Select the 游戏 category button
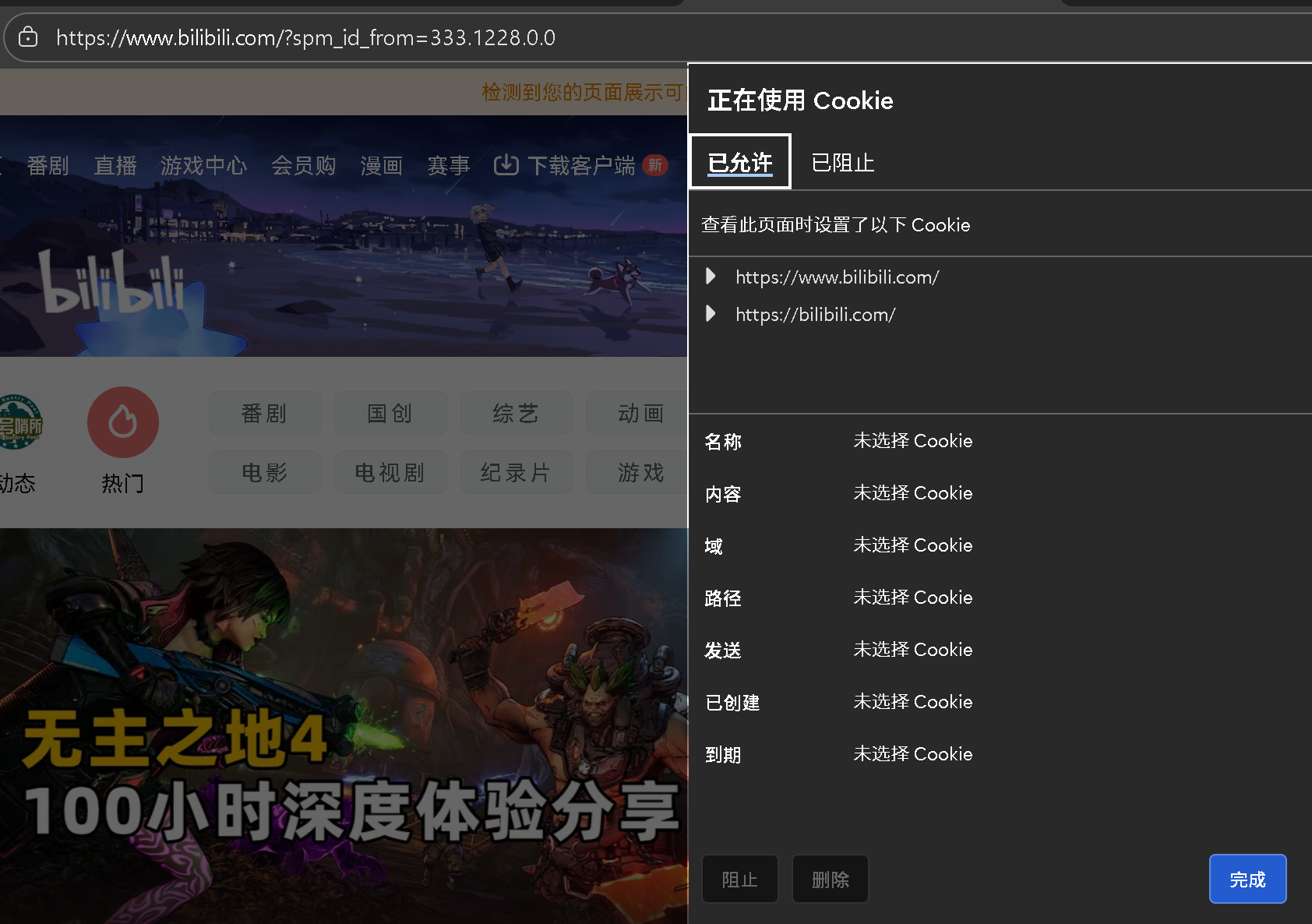Image resolution: width=1312 pixels, height=924 pixels. coord(637,472)
